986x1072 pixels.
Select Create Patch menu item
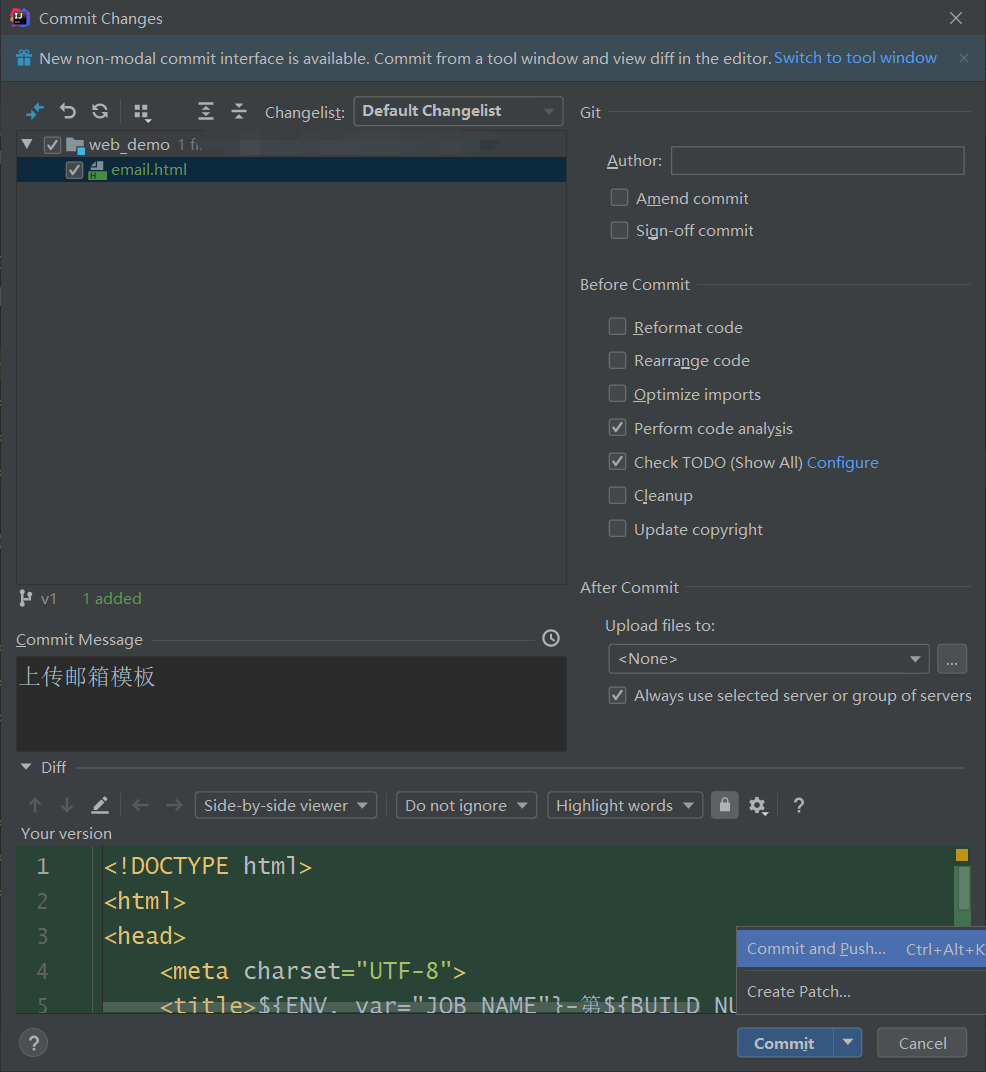click(x=861, y=991)
